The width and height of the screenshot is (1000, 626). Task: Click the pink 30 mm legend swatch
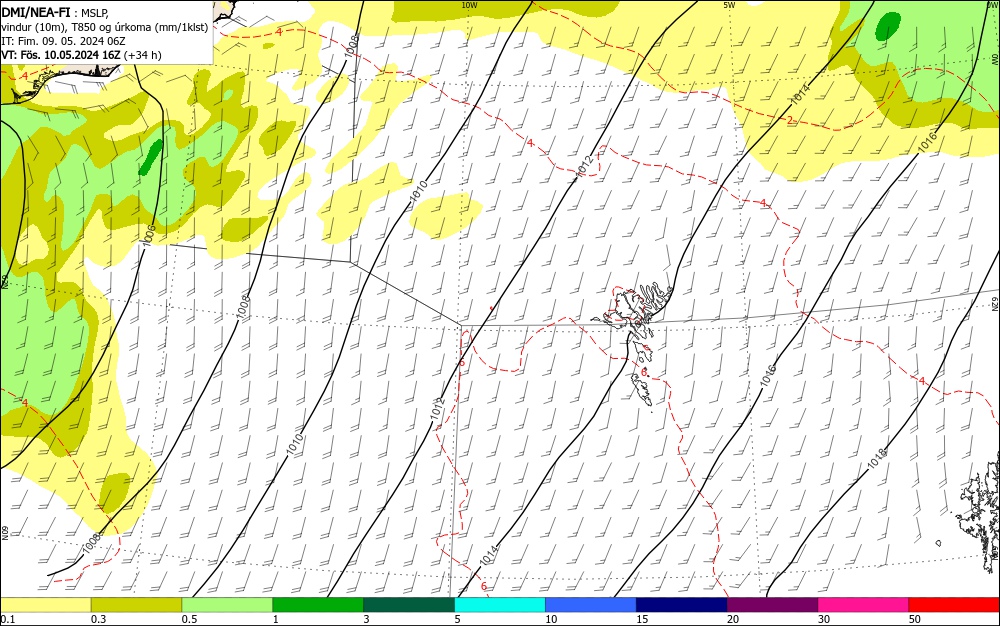[x=864, y=605]
